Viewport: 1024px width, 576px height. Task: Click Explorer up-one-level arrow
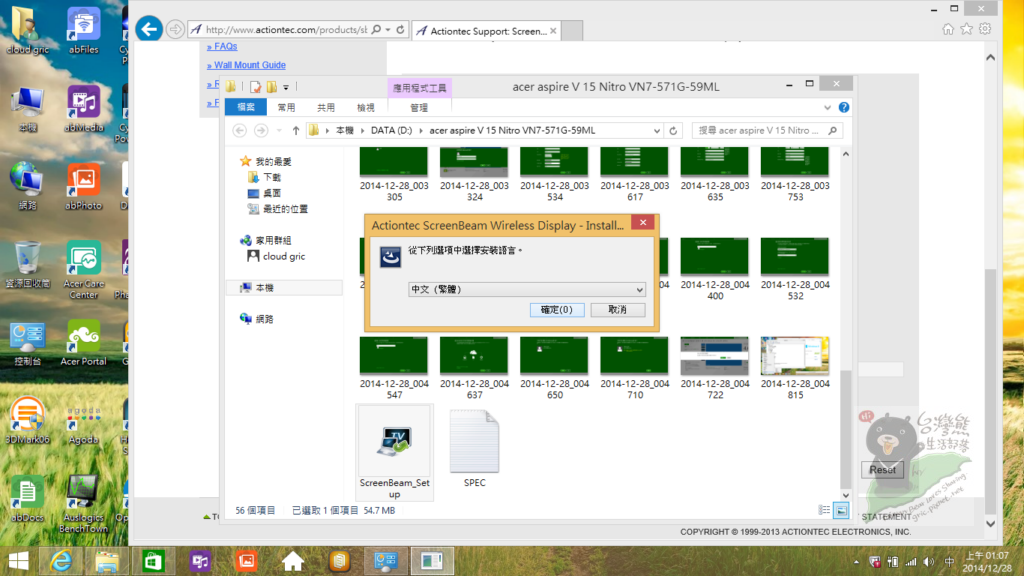point(296,131)
